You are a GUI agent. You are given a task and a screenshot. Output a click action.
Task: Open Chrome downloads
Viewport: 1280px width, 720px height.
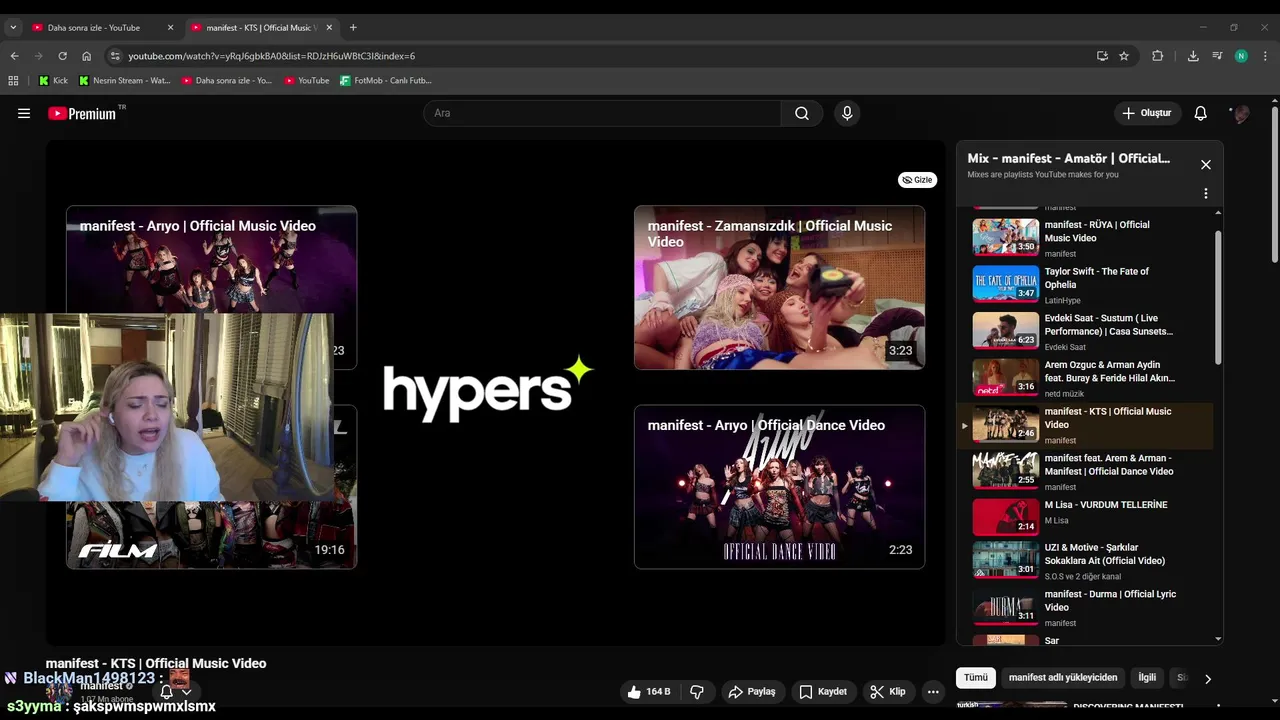click(x=1193, y=56)
